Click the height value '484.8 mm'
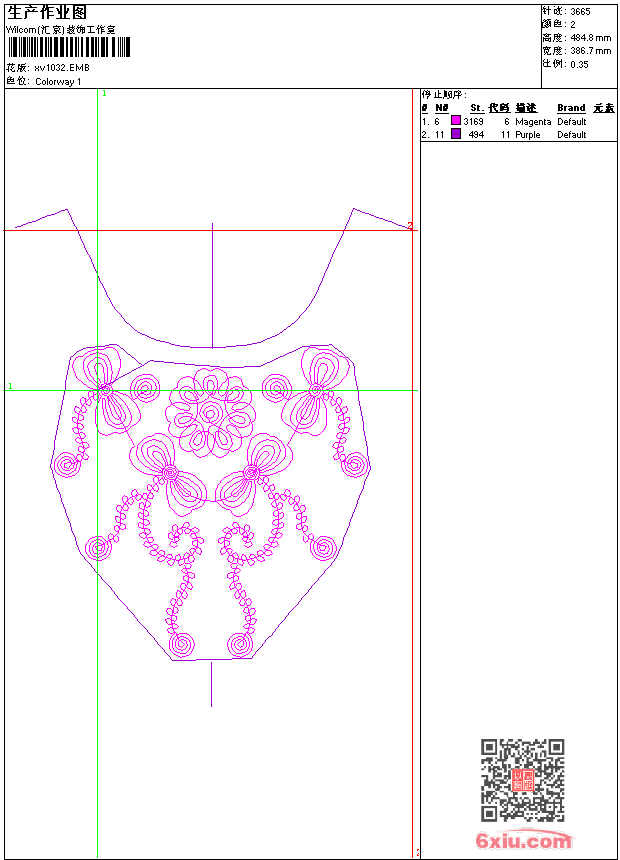This screenshot has width=620, height=860. point(590,38)
